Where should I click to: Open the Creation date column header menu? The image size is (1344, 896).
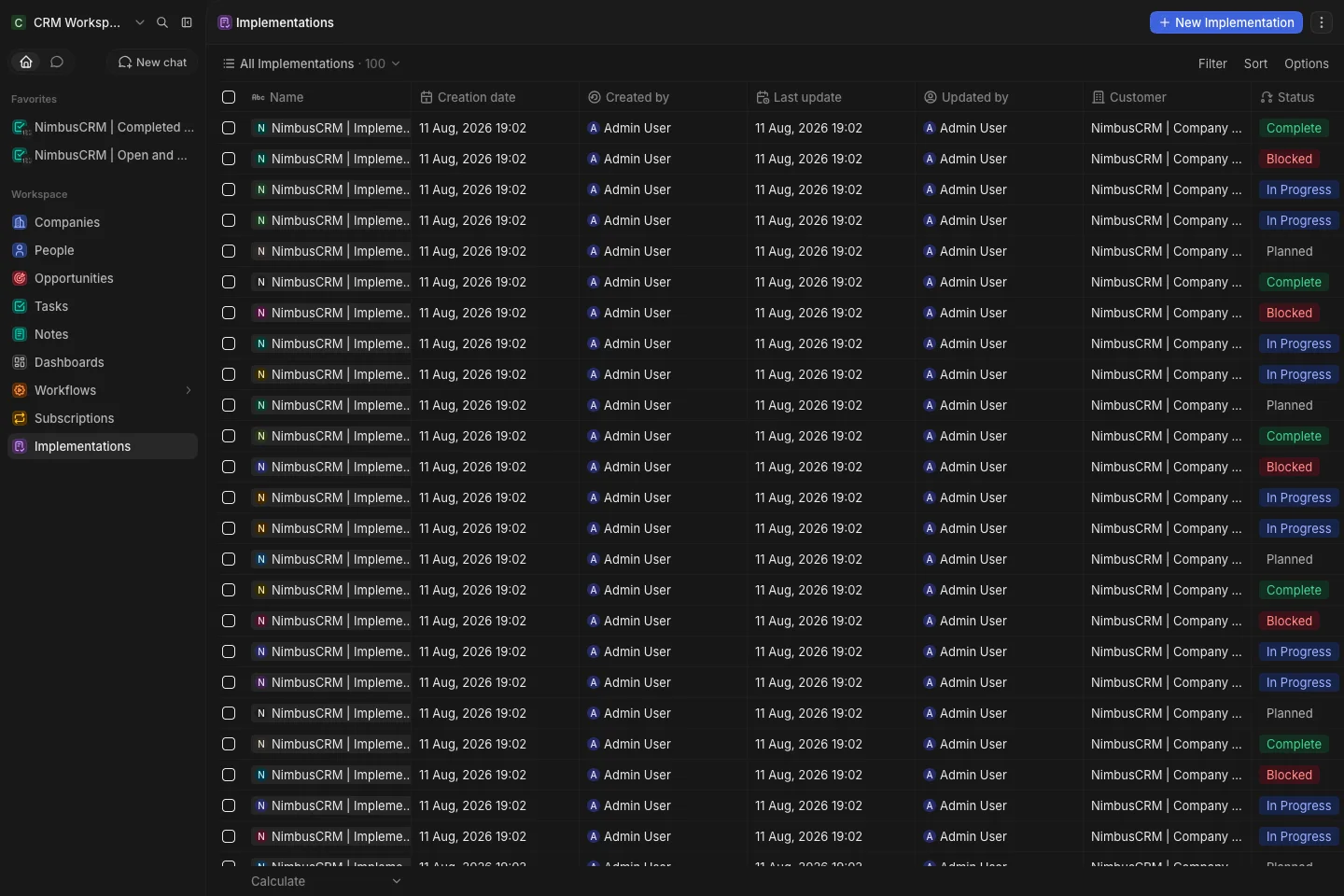495,97
